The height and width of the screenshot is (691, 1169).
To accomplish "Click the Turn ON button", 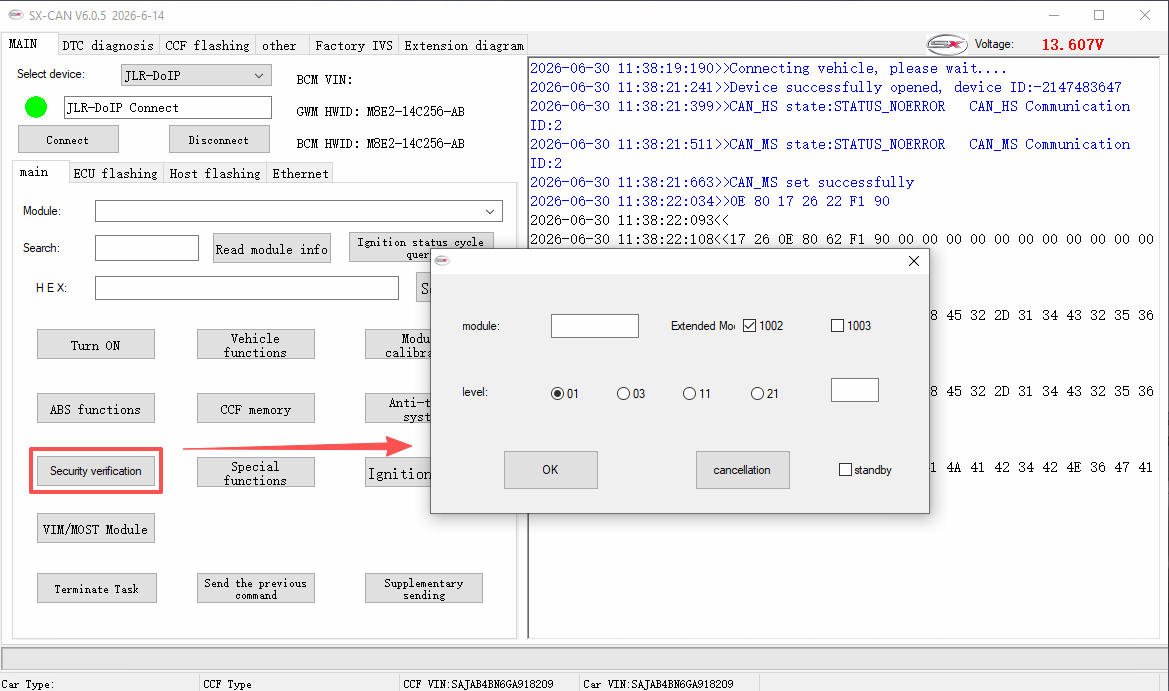I will coord(95,345).
